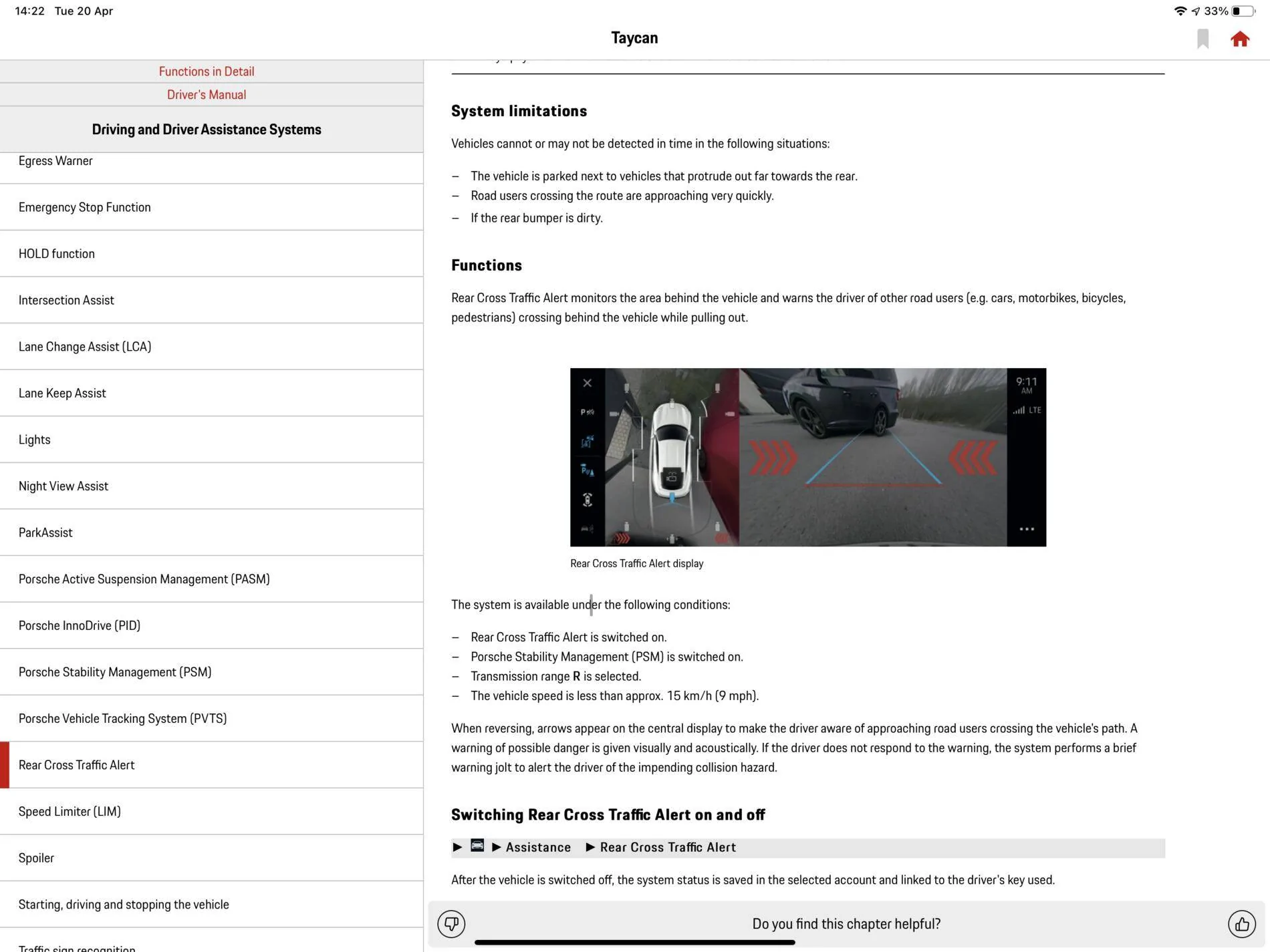Viewport: 1270px width, 952px height.
Task: Tap the Driving and Driver Assistance Systems header
Action: tap(207, 130)
